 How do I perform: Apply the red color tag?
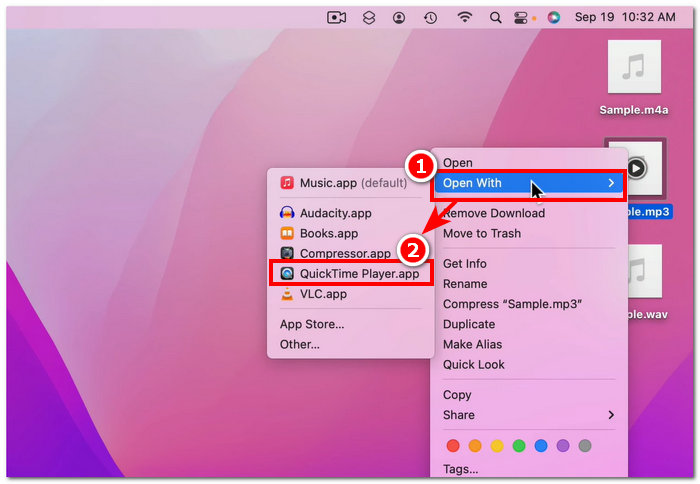(x=452, y=445)
